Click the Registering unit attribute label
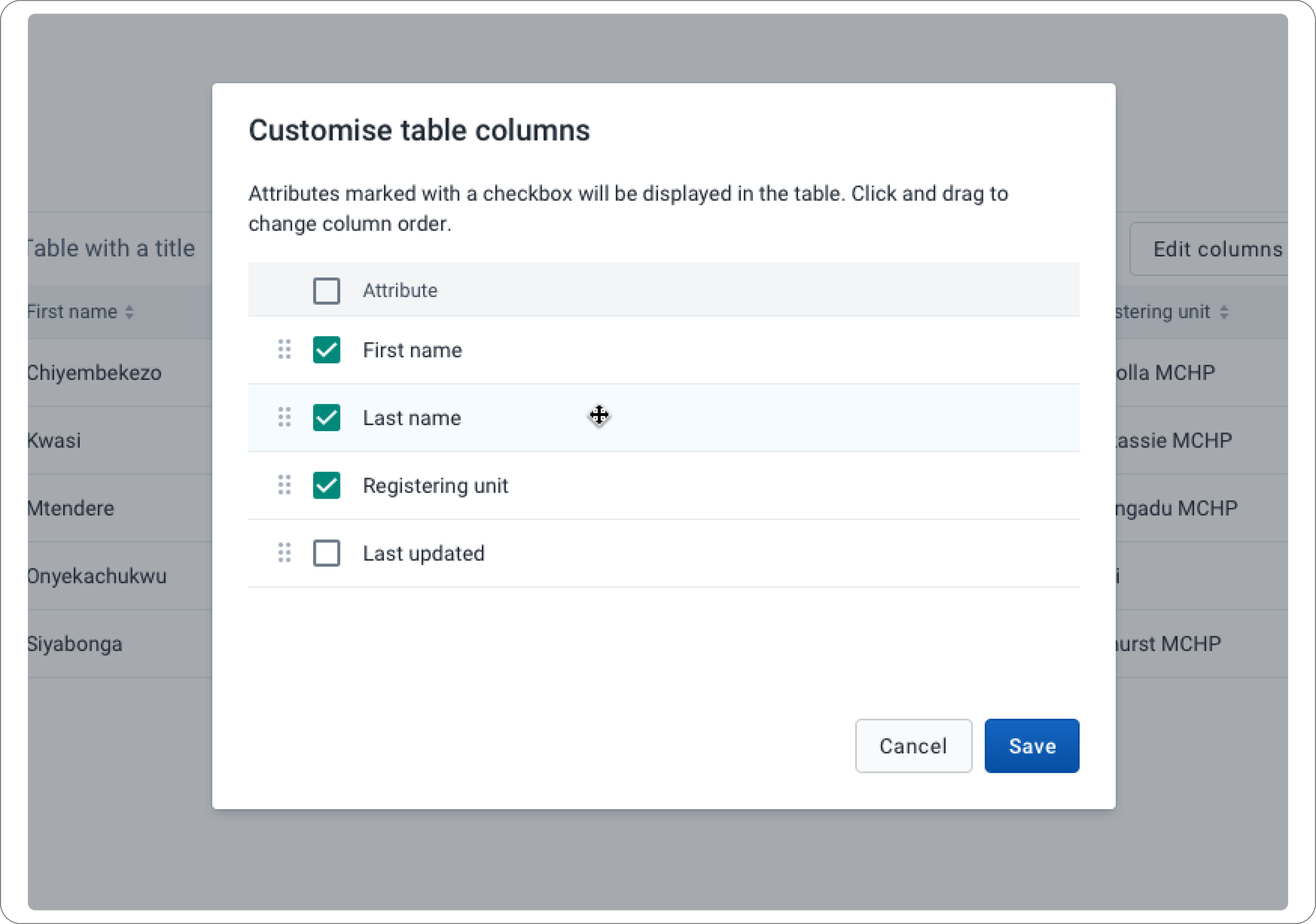 (435, 485)
